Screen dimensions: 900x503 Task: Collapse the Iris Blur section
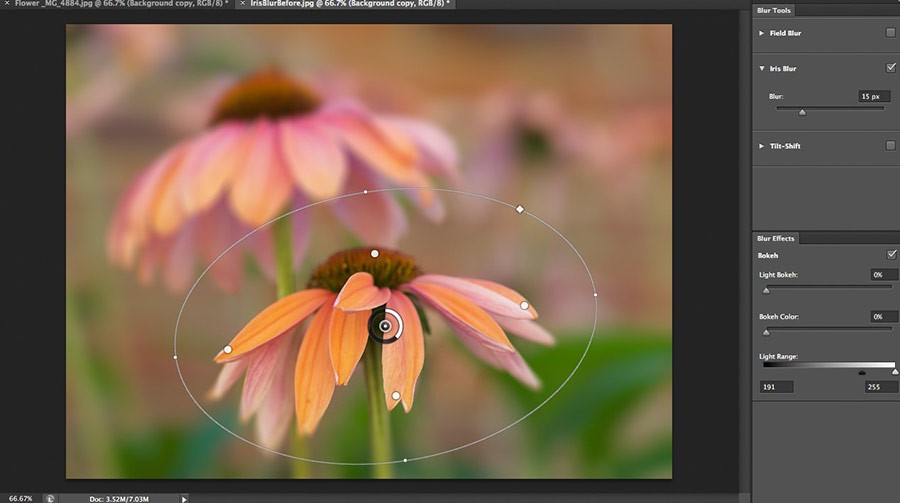click(x=762, y=69)
